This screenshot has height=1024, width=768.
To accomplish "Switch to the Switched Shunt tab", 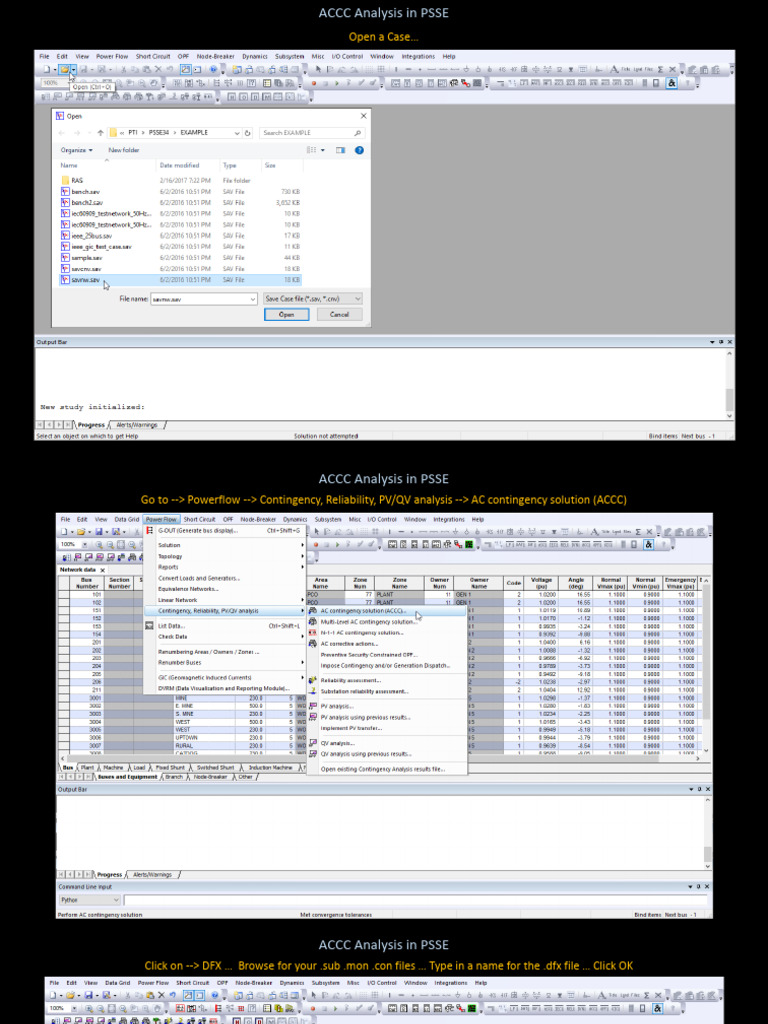I will pyautogui.click(x=215, y=767).
